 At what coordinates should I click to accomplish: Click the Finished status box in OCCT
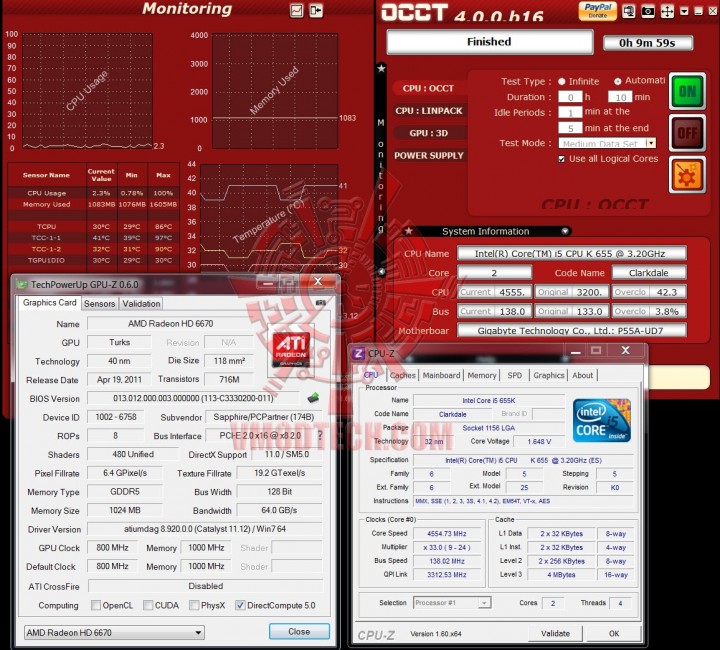click(489, 42)
